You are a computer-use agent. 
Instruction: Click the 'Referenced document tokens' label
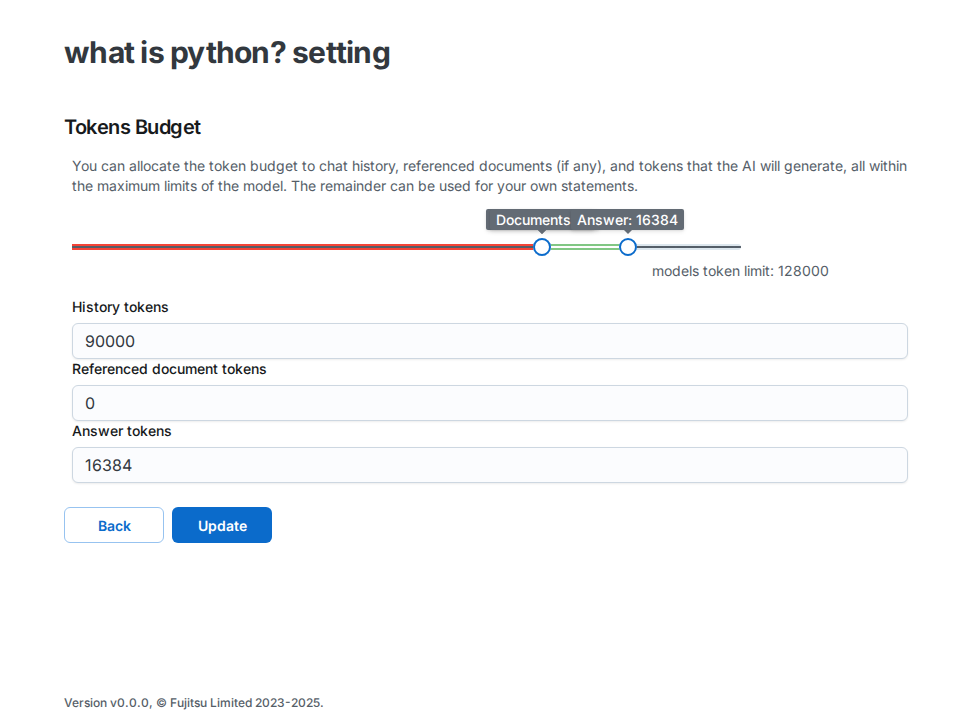tap(169, 369)
